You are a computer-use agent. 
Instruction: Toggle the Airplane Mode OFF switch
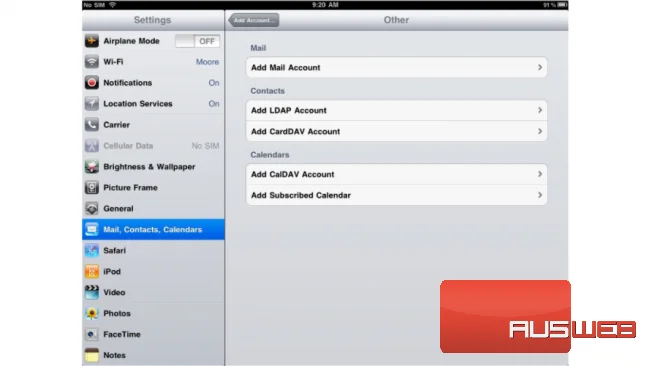[197, 41]
